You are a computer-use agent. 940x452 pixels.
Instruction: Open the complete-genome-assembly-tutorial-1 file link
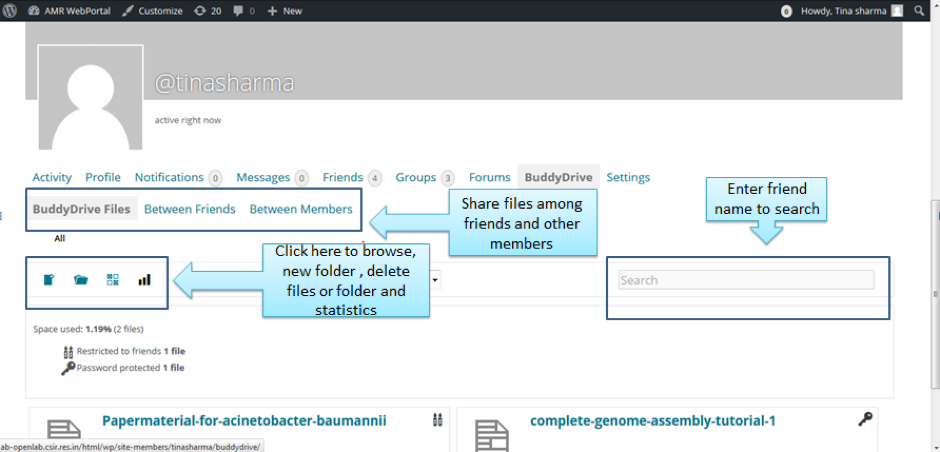tap(652, 421)
